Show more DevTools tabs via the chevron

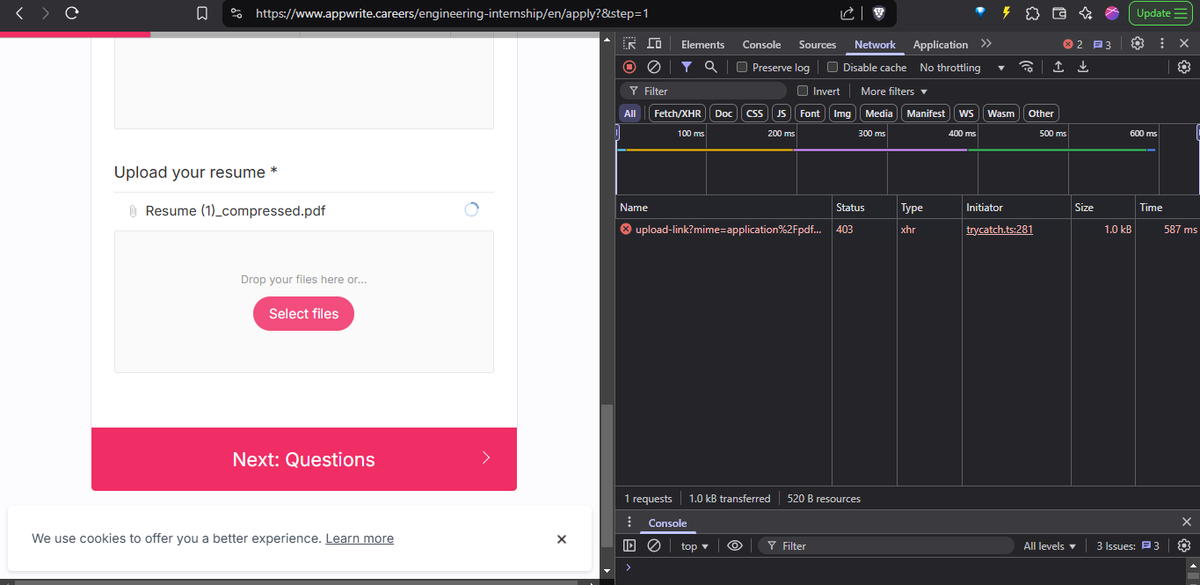point(986,44)
